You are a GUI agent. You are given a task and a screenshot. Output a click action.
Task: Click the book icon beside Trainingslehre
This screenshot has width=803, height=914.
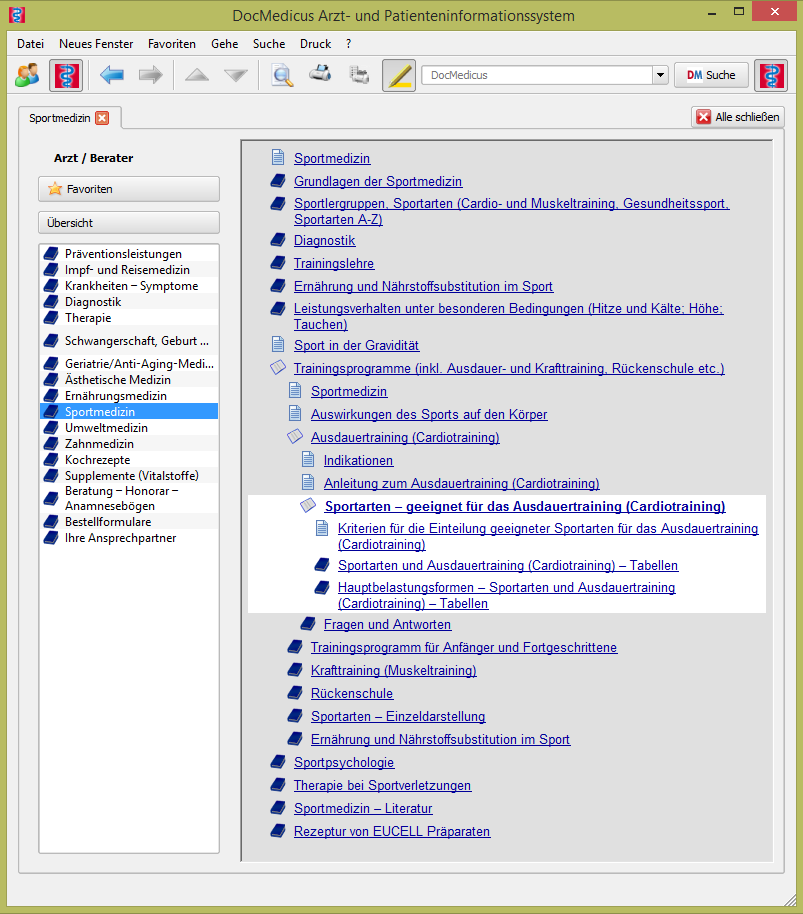tap(278, 263)
